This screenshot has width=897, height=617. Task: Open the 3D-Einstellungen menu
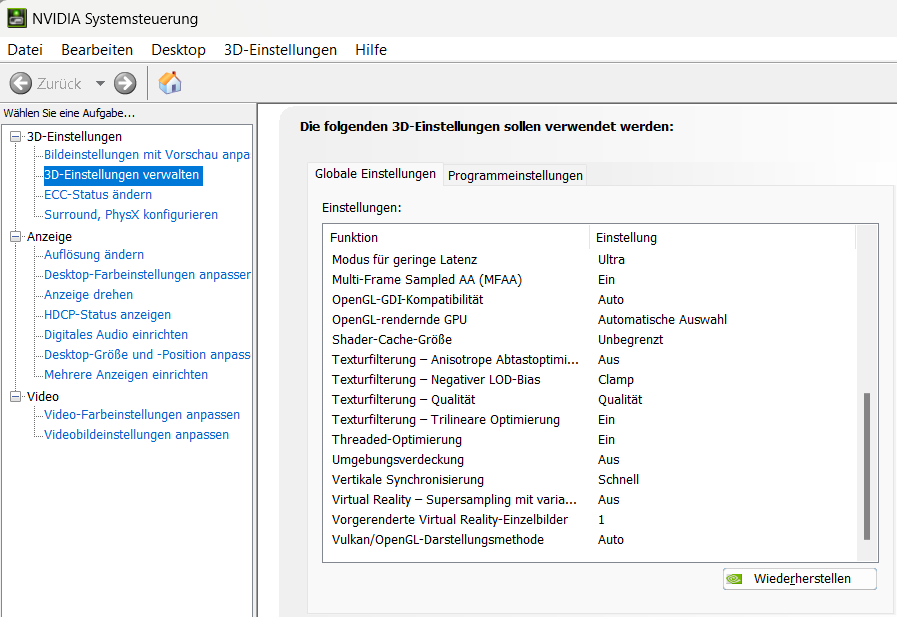pos(280,50)
